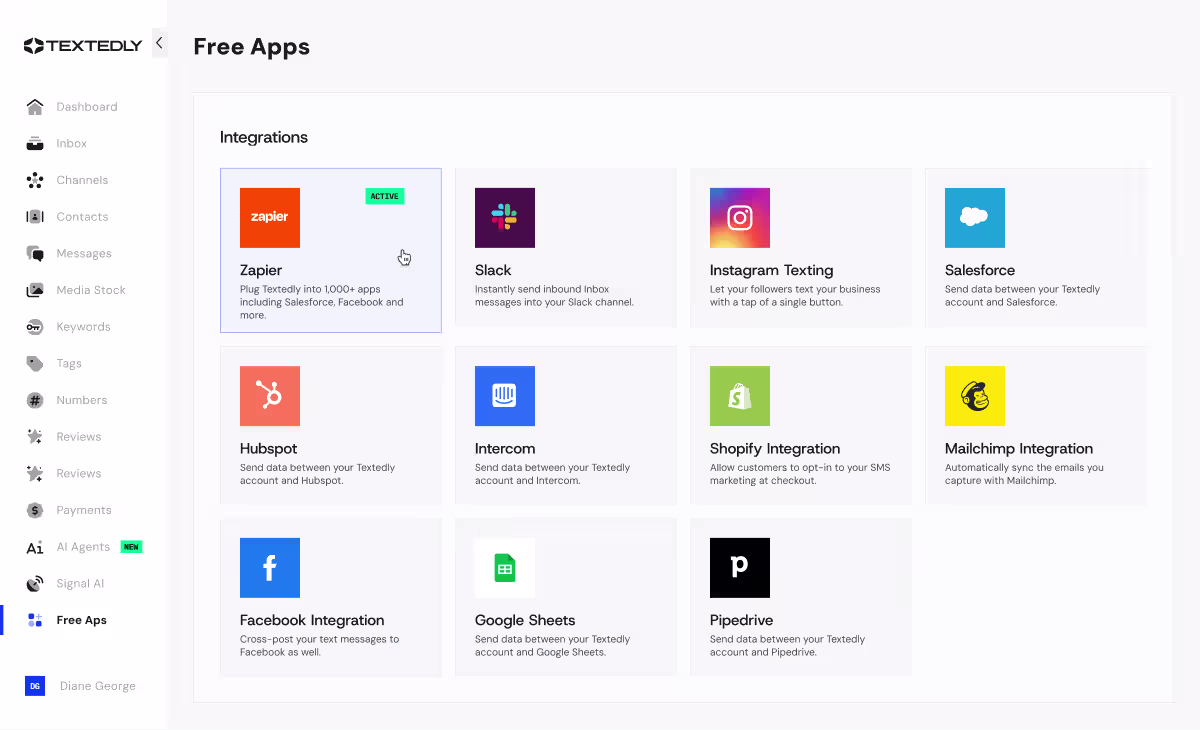Click the Keywords key icon

(x=35, y=327)
